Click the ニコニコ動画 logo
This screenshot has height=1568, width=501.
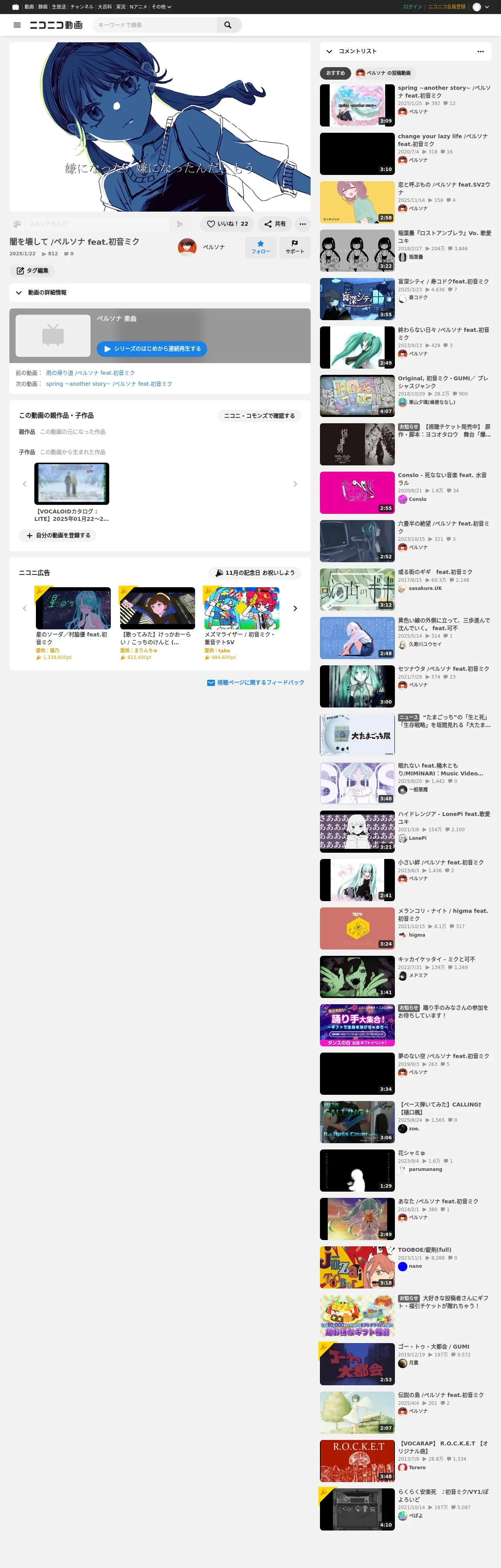coord(56,25)
